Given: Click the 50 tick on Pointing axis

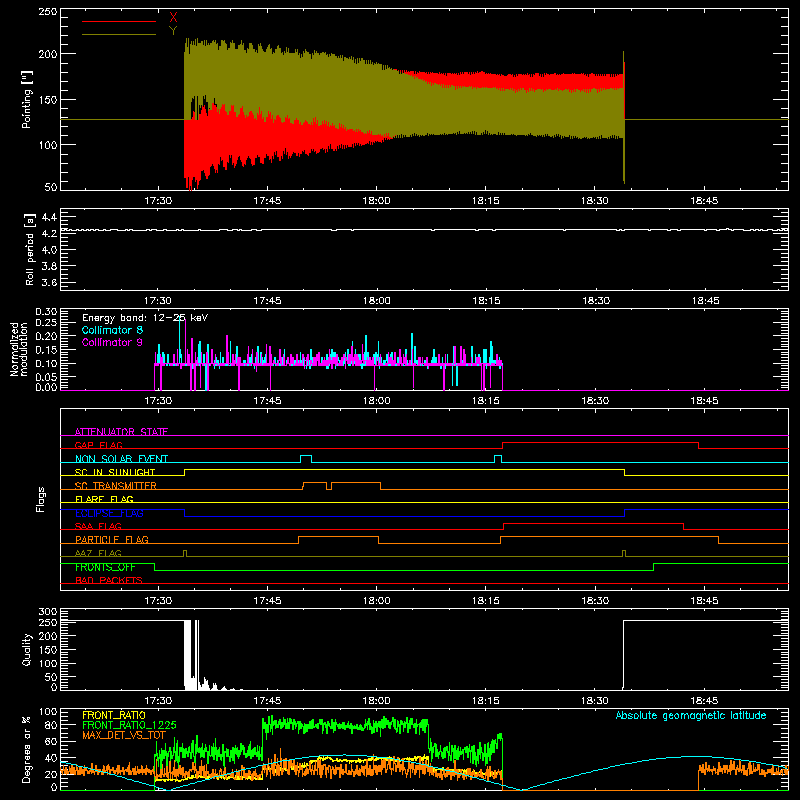Looking at the screenshot, I should (x=51, y=187).
